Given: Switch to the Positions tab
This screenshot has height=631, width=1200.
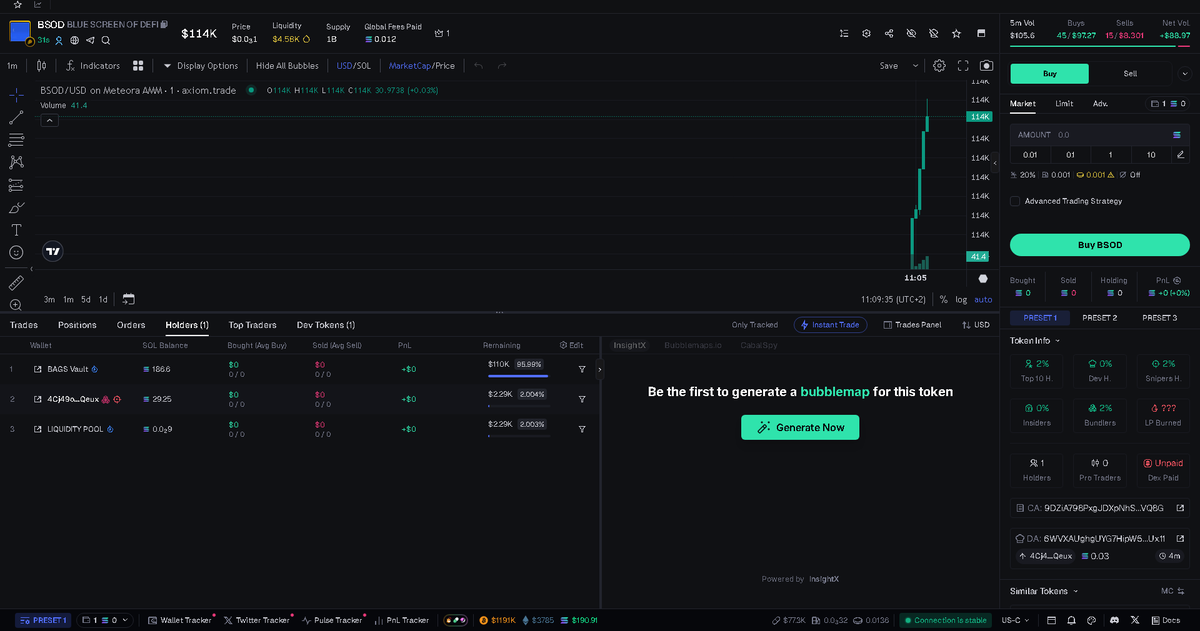Looking at the screenshot, I should [77, 325].
